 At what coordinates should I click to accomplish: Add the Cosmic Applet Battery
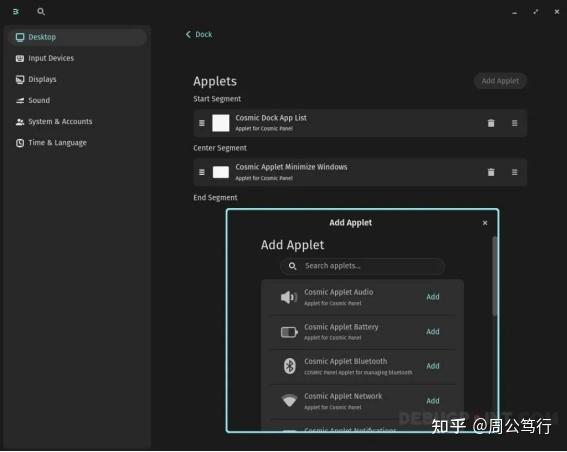click(x=433, y=332)
